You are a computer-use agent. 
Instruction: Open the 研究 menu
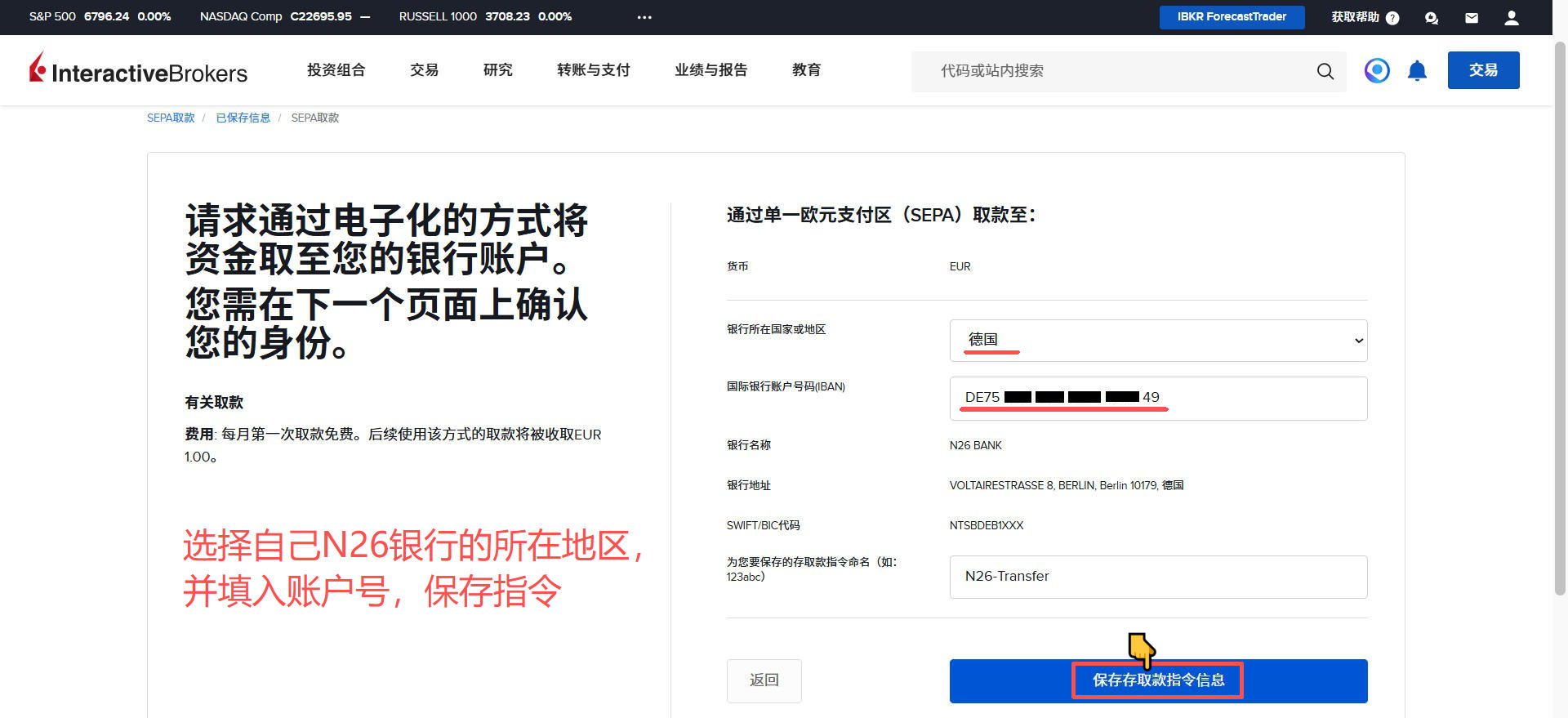click(497, 70)
